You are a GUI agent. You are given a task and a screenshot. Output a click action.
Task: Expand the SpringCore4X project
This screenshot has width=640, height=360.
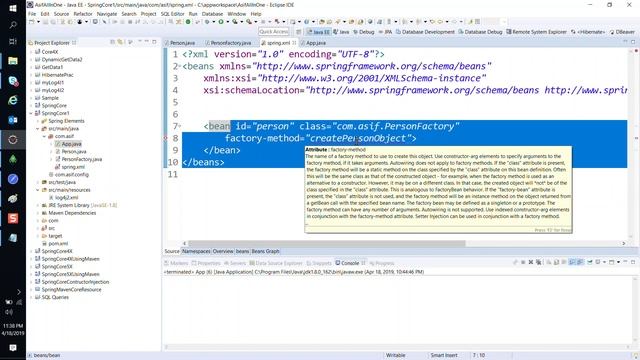click(x=31, y=251)
